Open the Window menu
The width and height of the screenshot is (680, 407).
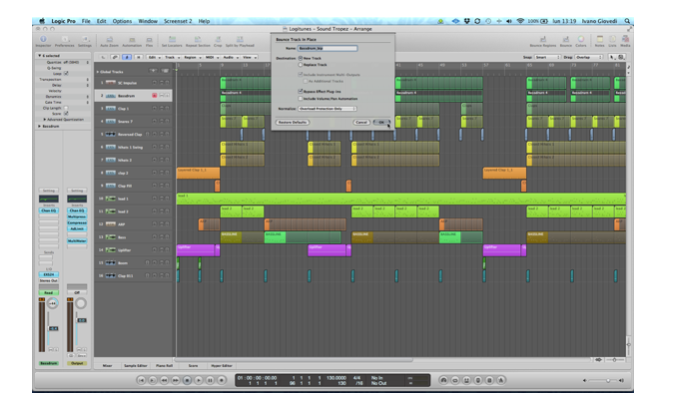tap(147, 21)
